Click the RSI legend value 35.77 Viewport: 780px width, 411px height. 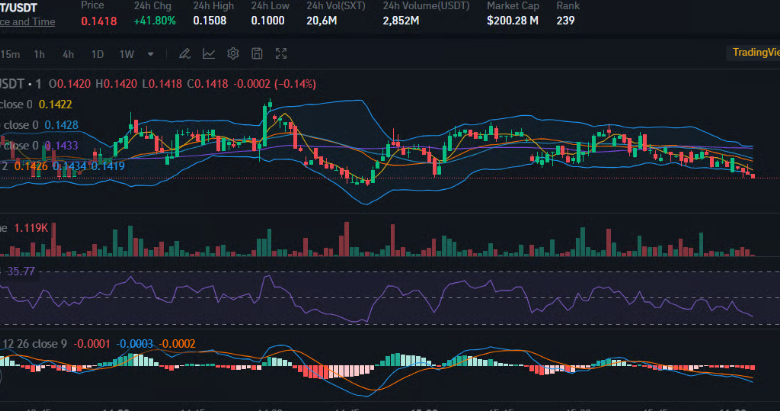(20, 271)
